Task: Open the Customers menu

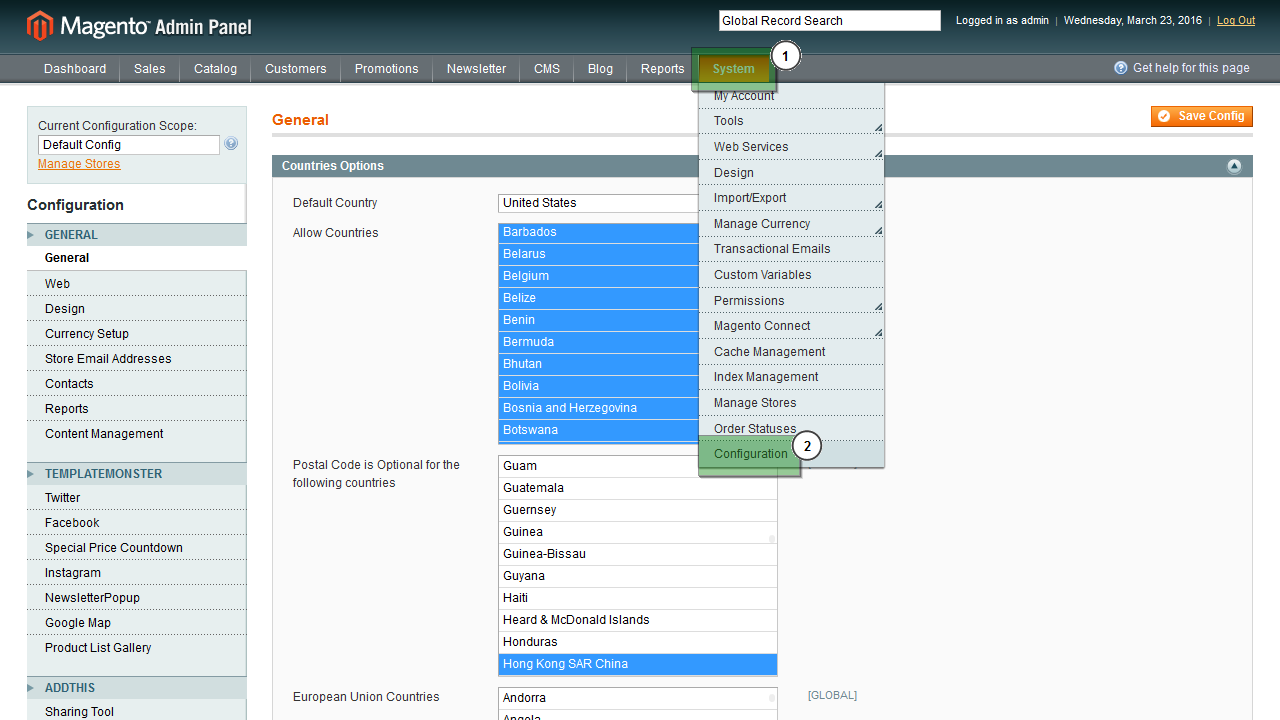Action: point(296,69)
